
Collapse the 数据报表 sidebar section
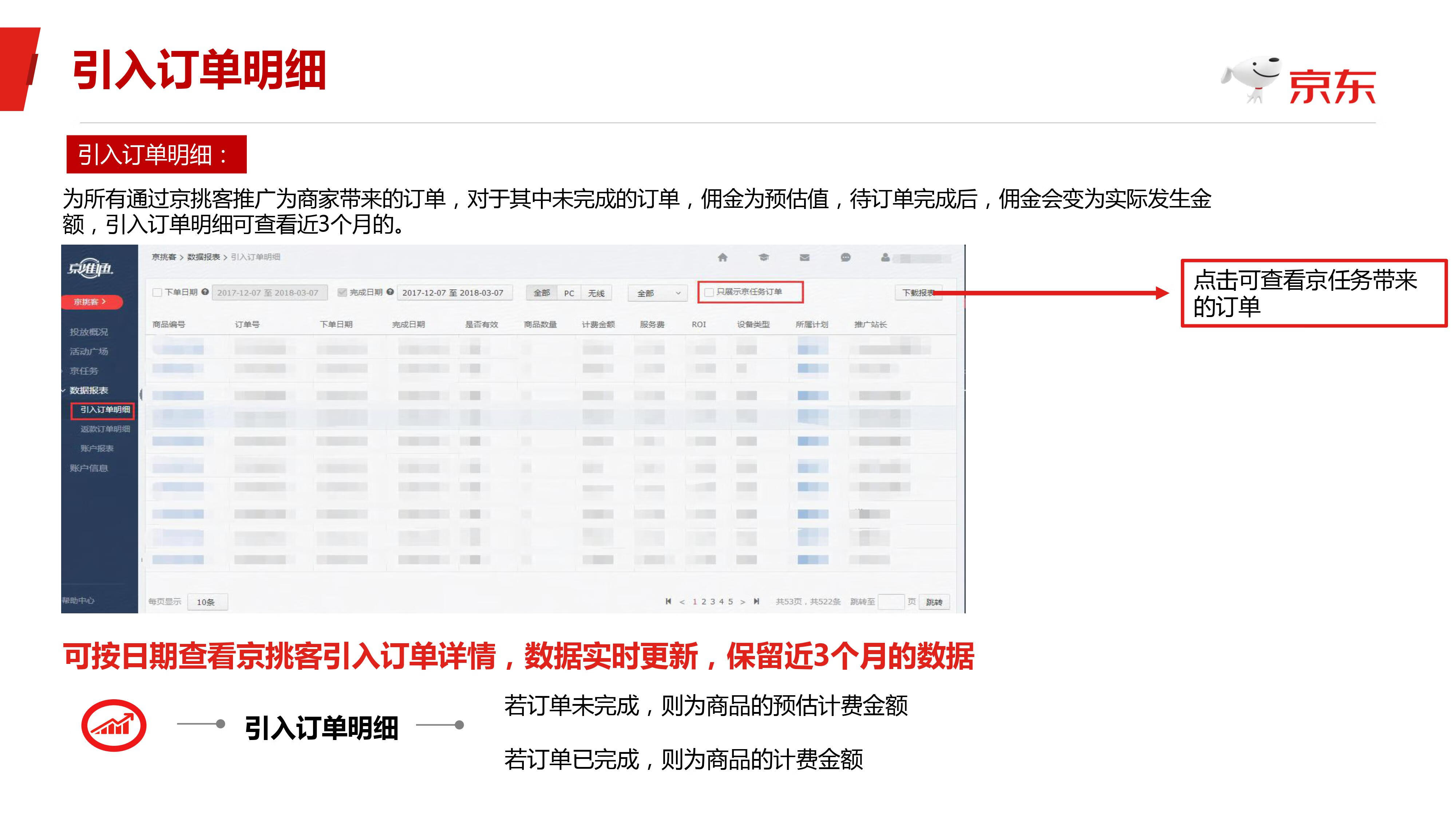pyautogui.click(x=89, y=391)
